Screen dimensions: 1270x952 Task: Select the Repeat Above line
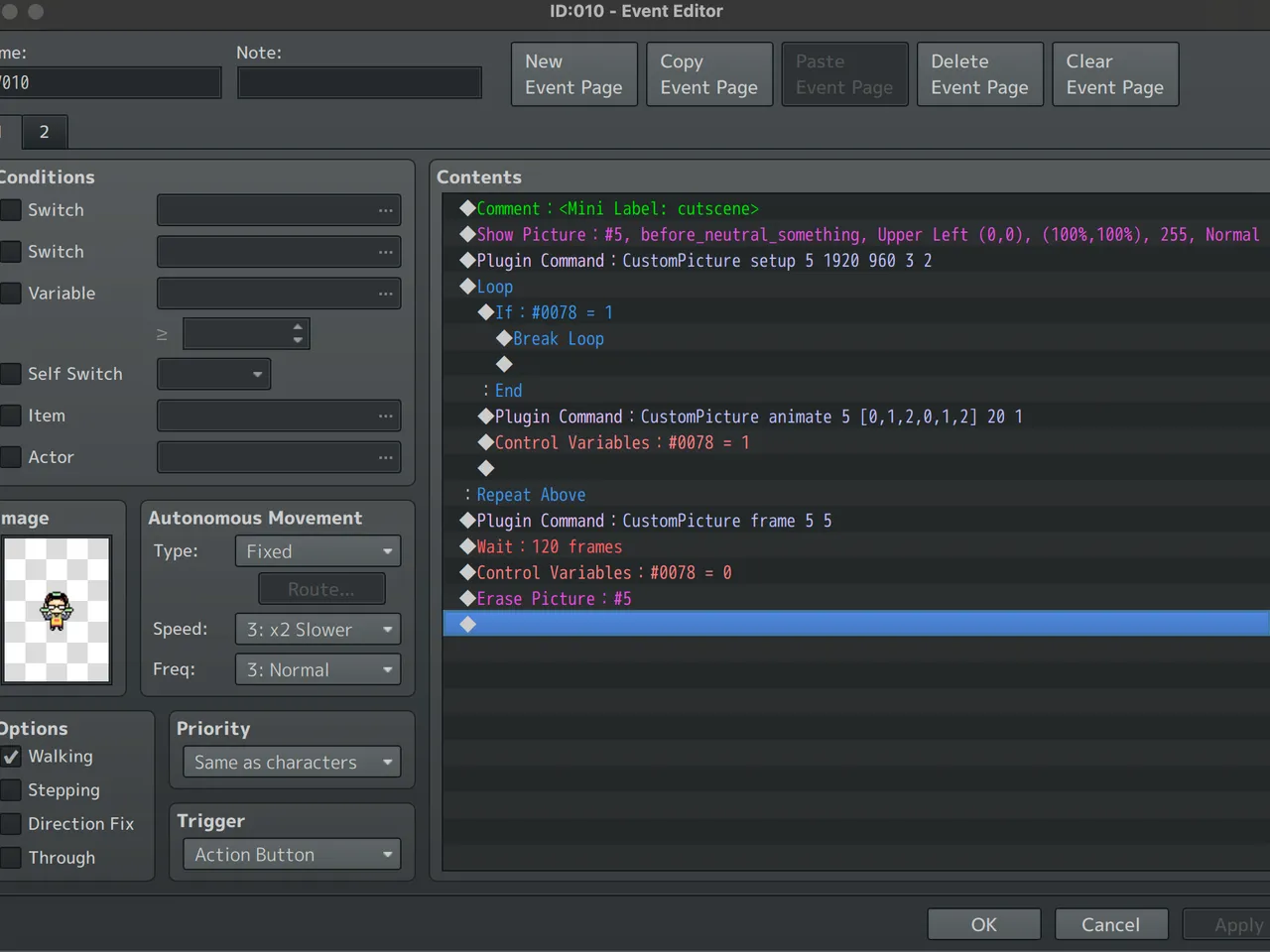(x=856, y=494)
